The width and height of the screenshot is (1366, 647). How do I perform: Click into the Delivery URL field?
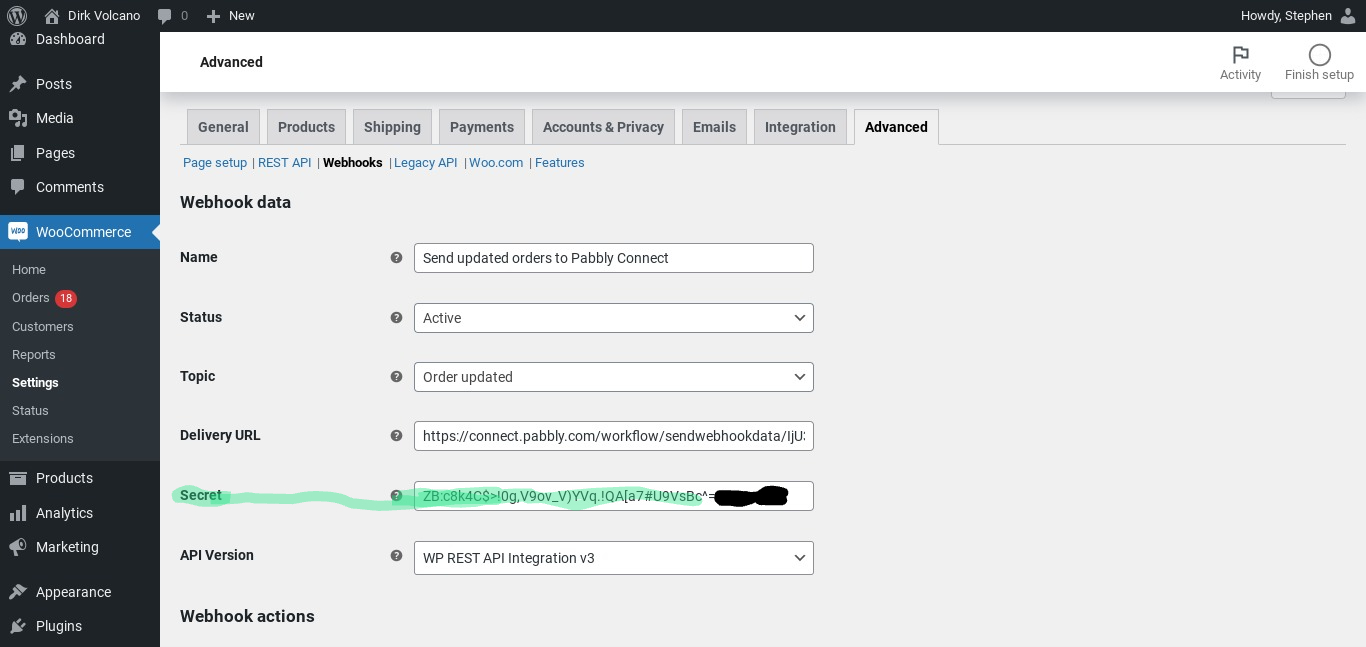(x=614, y=436)
